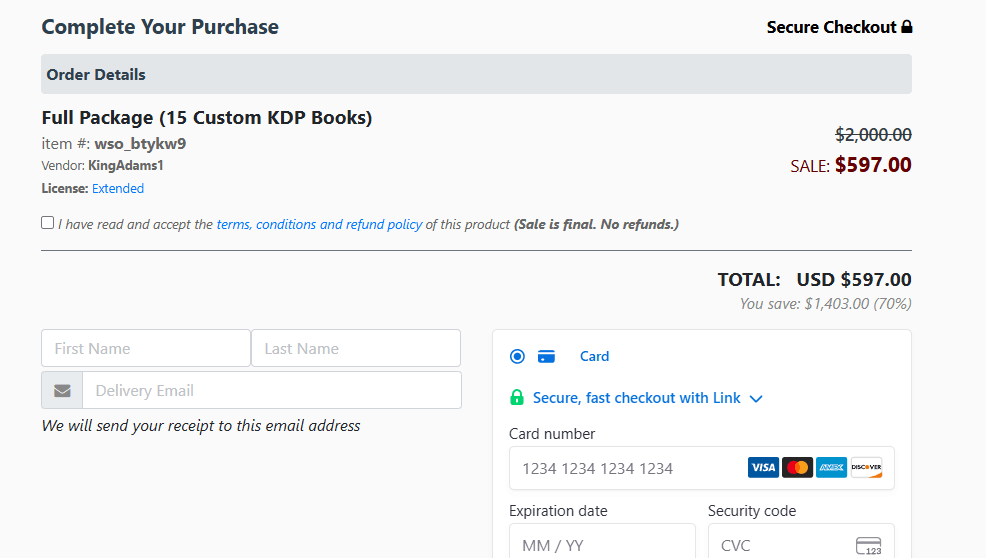The height and width of the screenshot is (558, 986).
Task: Focus the Last Name field
Action: pos(356,349)
